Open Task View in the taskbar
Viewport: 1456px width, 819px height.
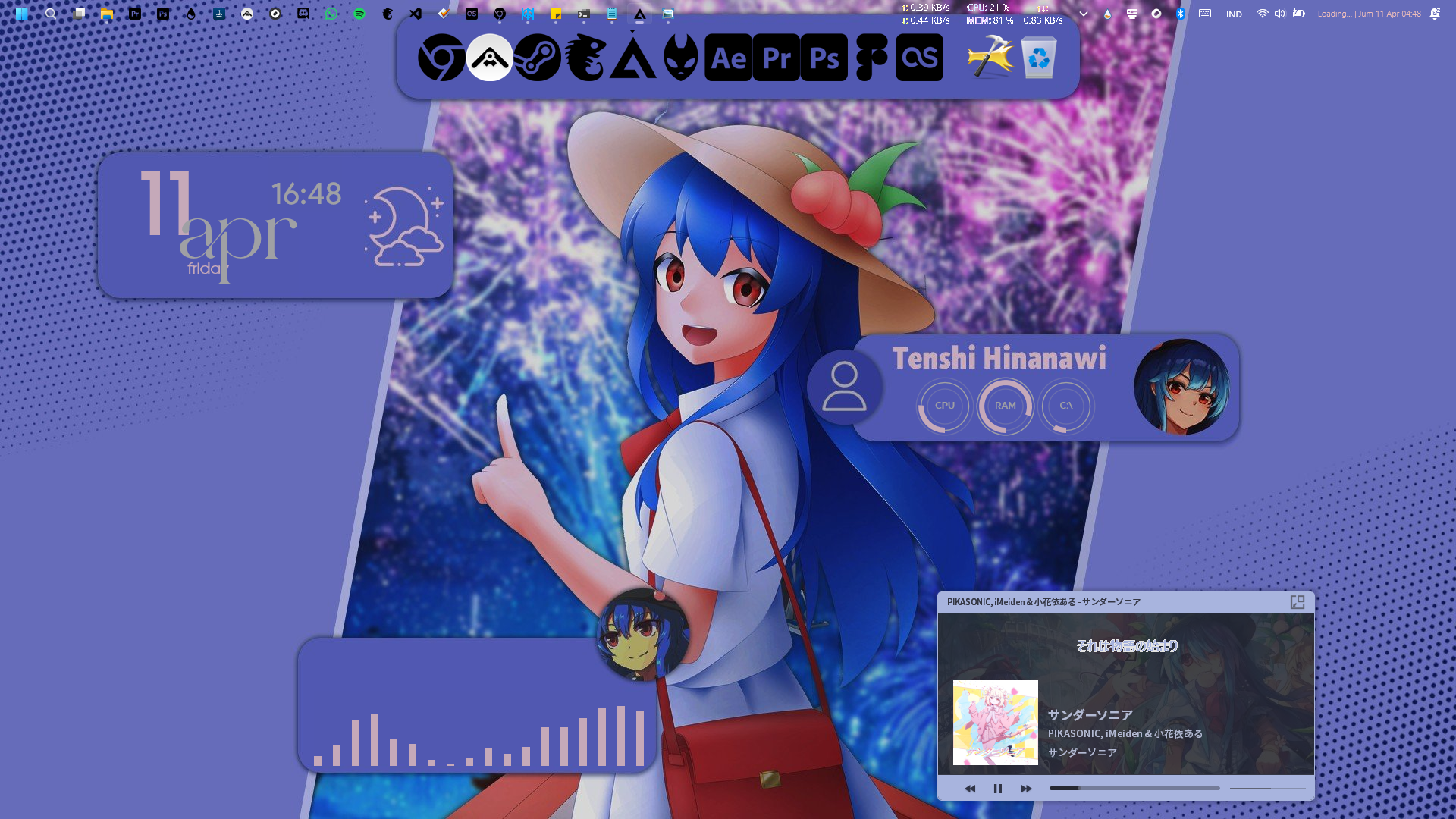(79, 14)
